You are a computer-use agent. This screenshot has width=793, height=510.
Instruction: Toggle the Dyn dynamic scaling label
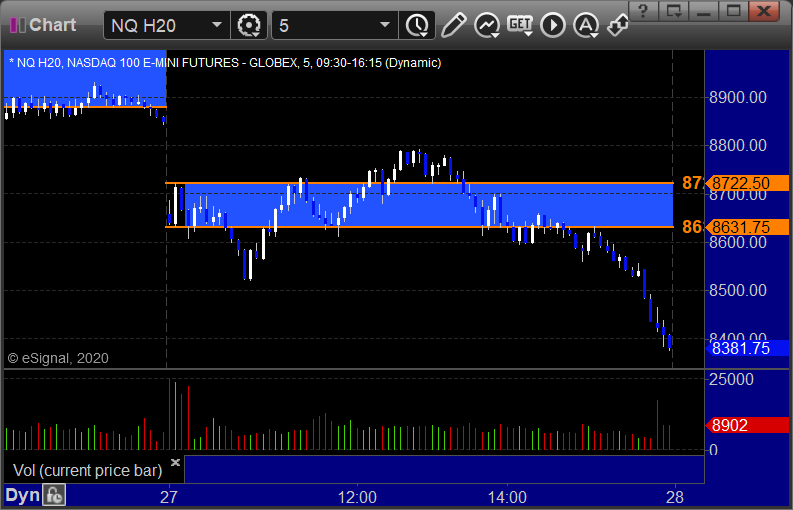(x=22, y=496)
